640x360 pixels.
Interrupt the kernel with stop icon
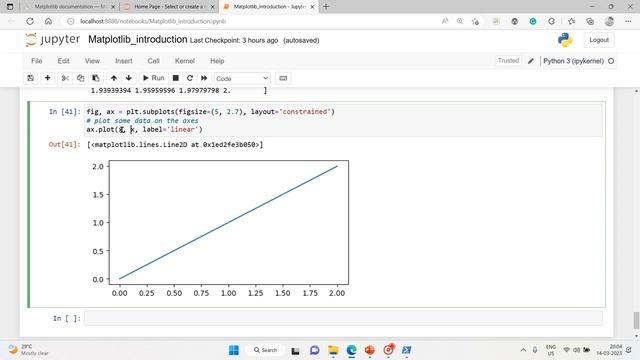click(x=176, y=78)
